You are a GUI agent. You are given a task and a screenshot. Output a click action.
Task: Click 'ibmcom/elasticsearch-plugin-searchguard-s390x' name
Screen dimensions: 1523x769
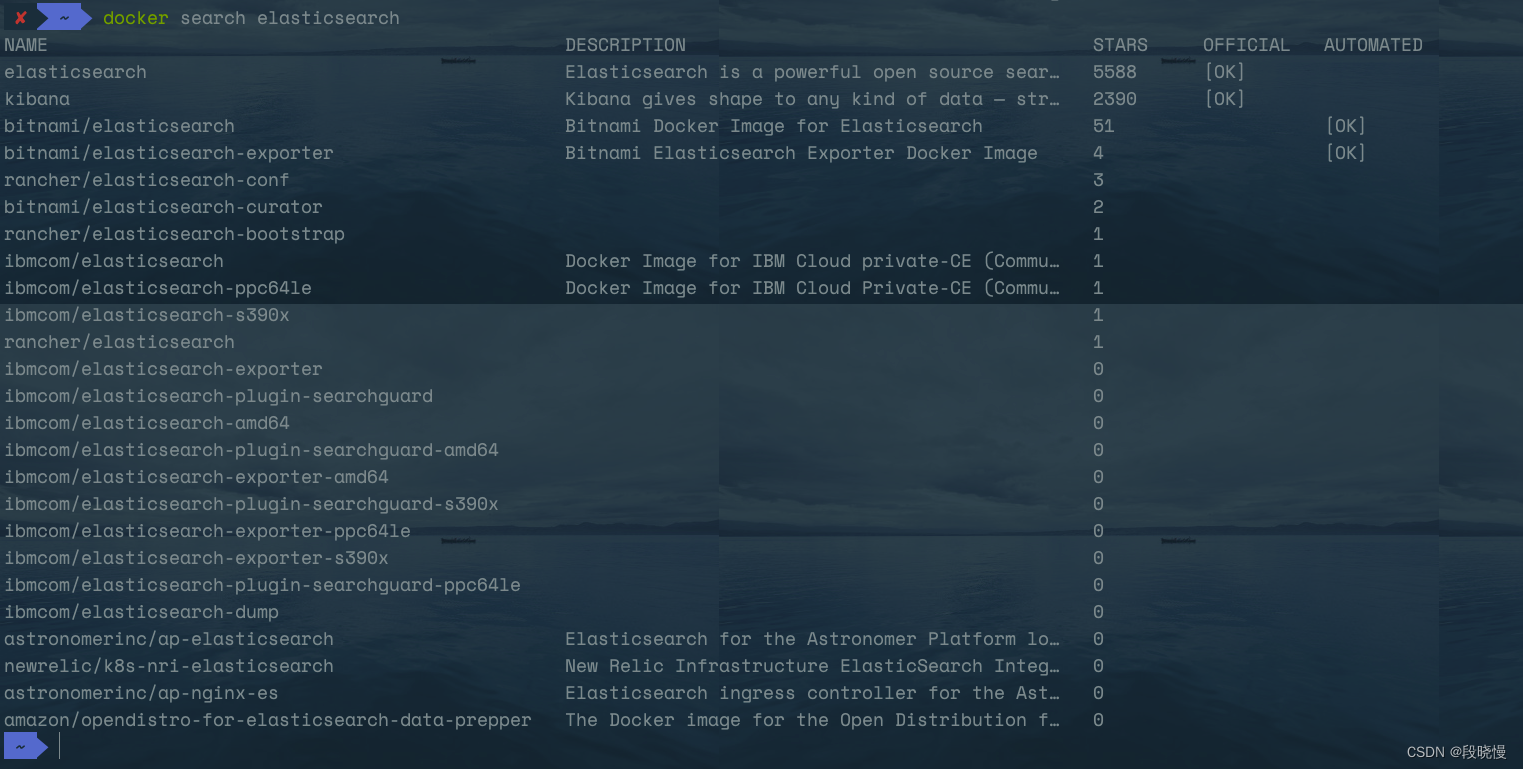251,504
